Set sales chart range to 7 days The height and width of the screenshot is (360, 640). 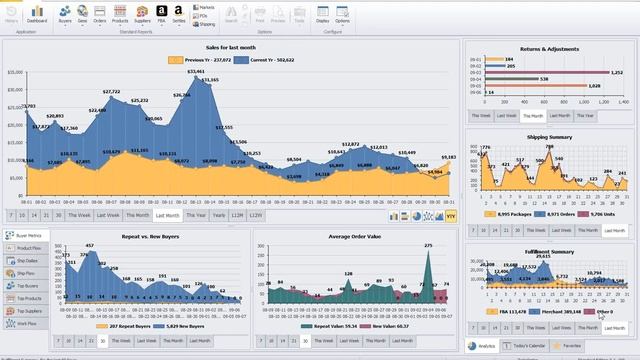coord(11,215)
